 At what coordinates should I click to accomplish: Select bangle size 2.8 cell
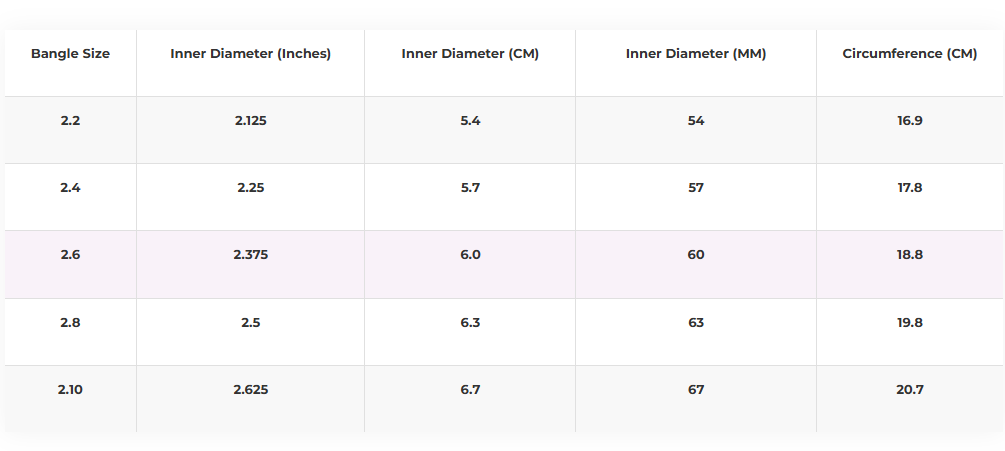pos(70,322)
